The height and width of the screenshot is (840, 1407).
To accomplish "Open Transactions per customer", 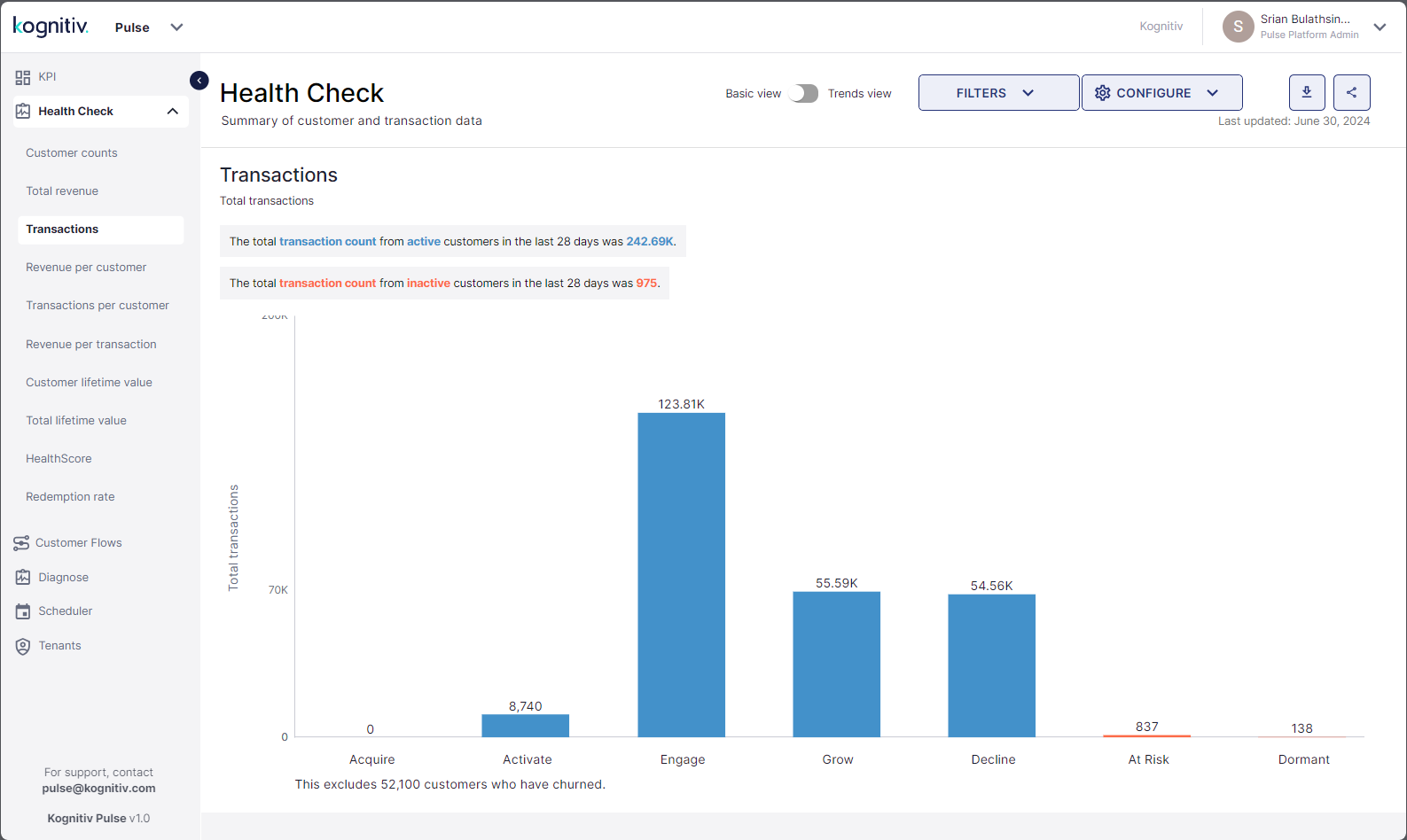I will tap(98, 306).
